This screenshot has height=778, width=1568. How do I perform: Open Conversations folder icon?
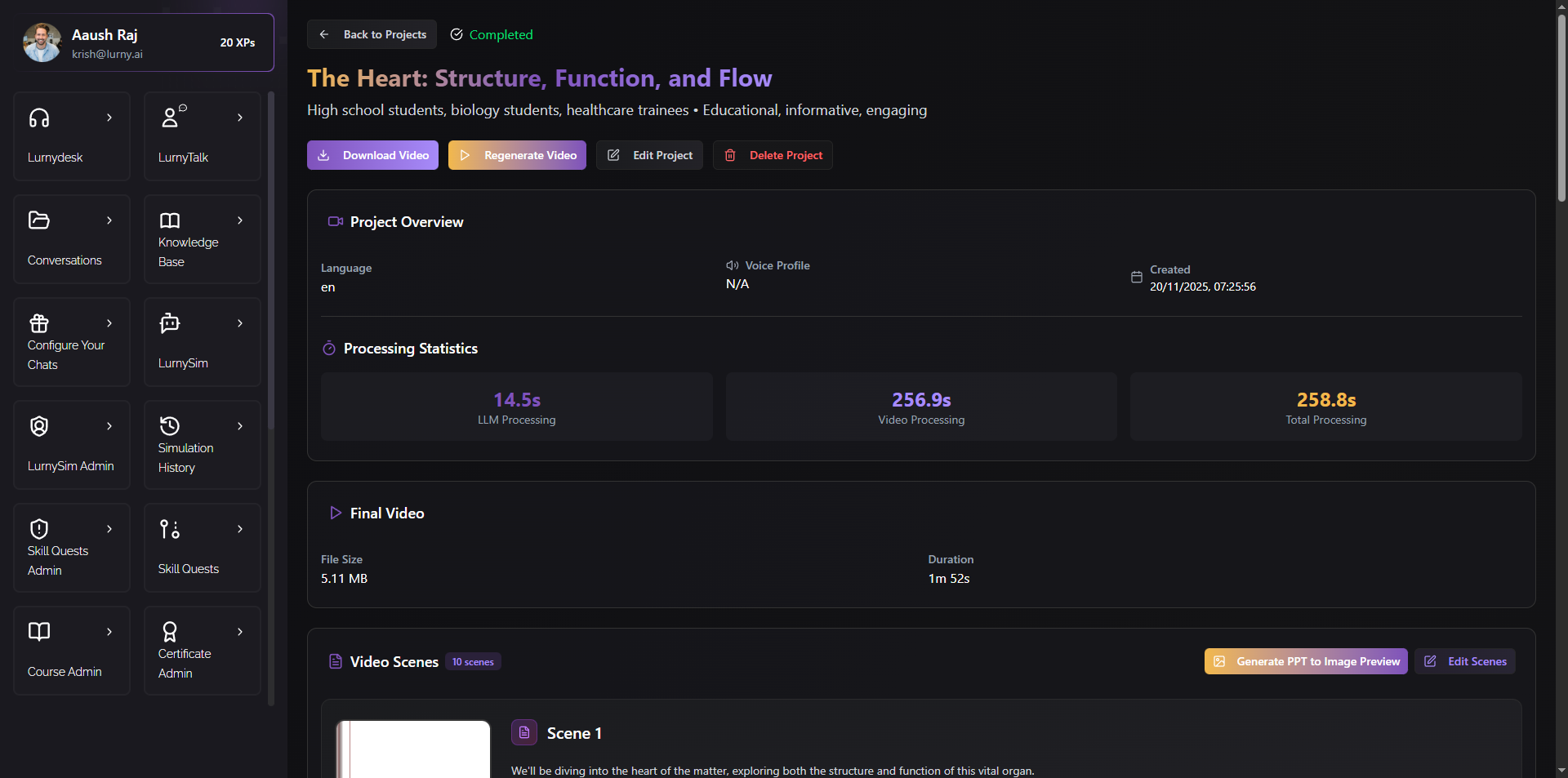(x=39, y=220)
